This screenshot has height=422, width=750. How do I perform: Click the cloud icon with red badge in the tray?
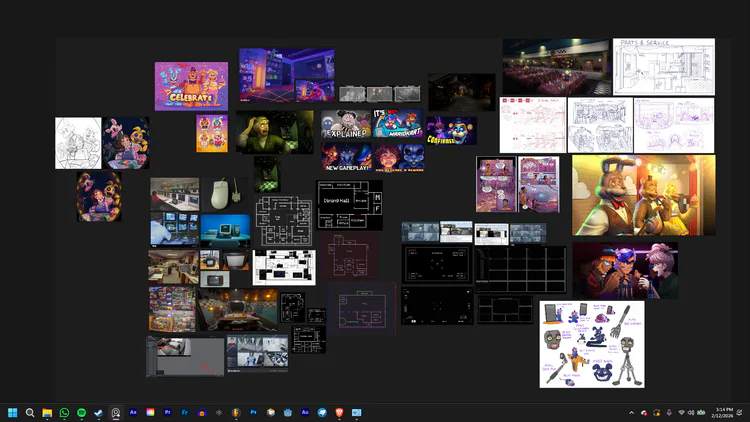click(644, 412)
